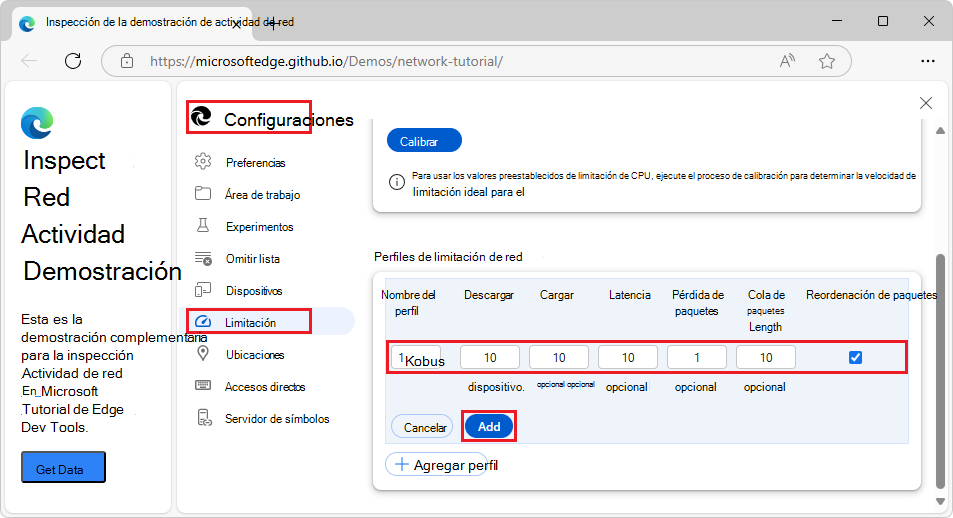Open a new browser tab
The height and width of the screenshot is (518, 953).
coord(273,24)
